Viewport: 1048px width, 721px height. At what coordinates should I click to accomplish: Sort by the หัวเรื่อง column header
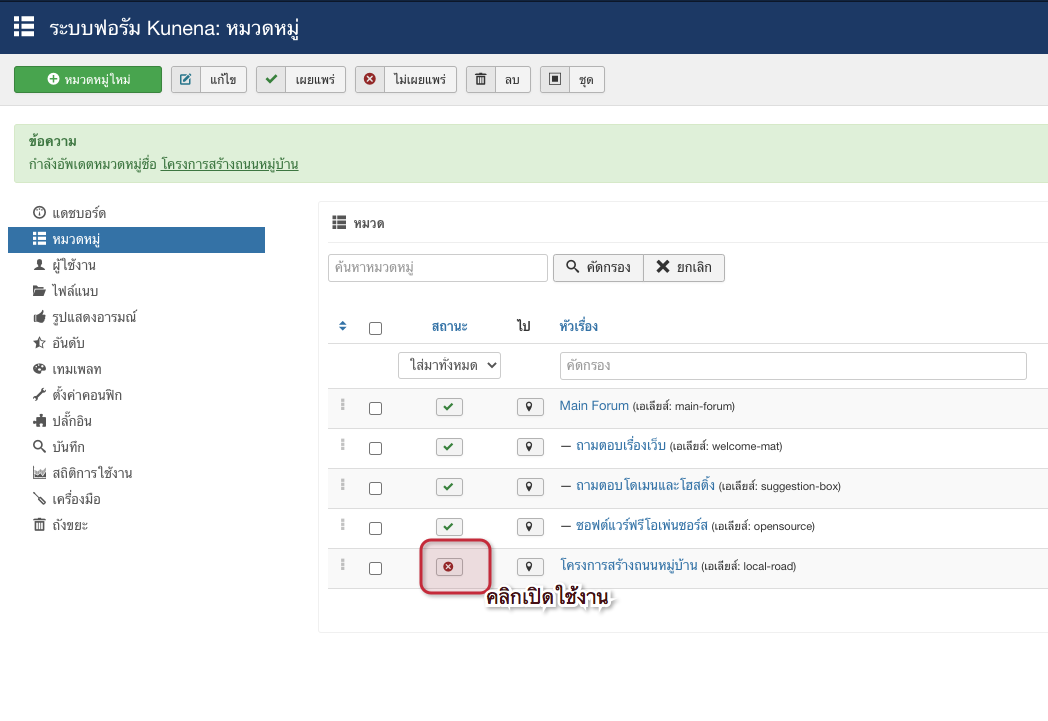click(579, 326)
